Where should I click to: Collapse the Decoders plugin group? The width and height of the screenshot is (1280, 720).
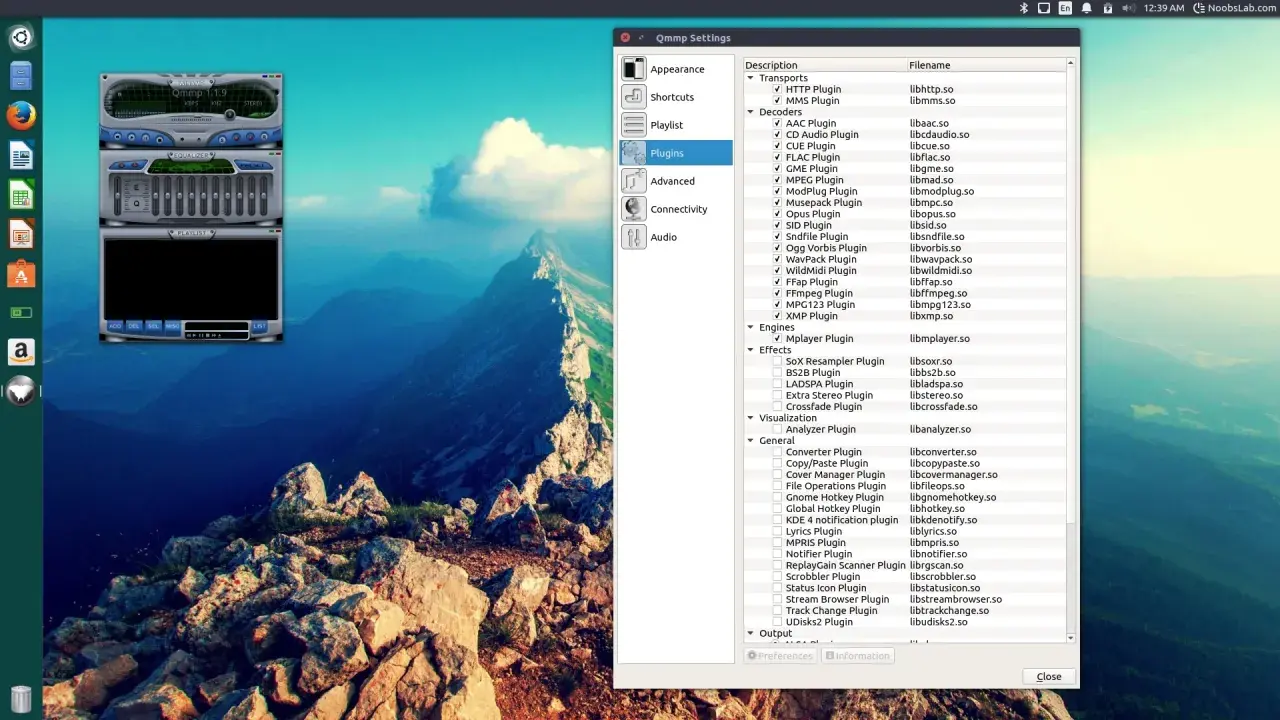pyautogui.click(x=750, y=112)
